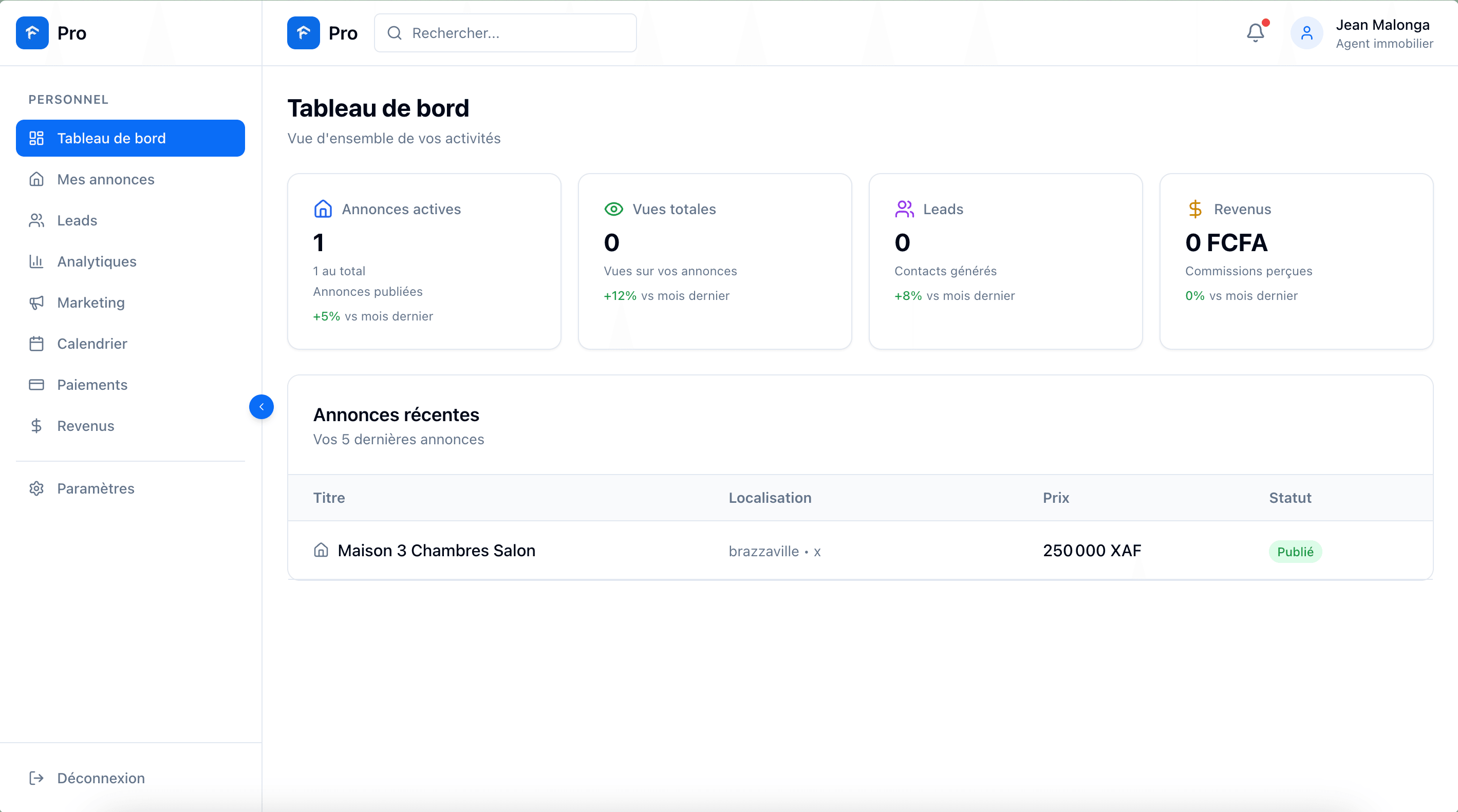The height and width of the screenshot is (812, 1458).
Task: Select the Leads people icon in sidebar
Action: (37, 220)
